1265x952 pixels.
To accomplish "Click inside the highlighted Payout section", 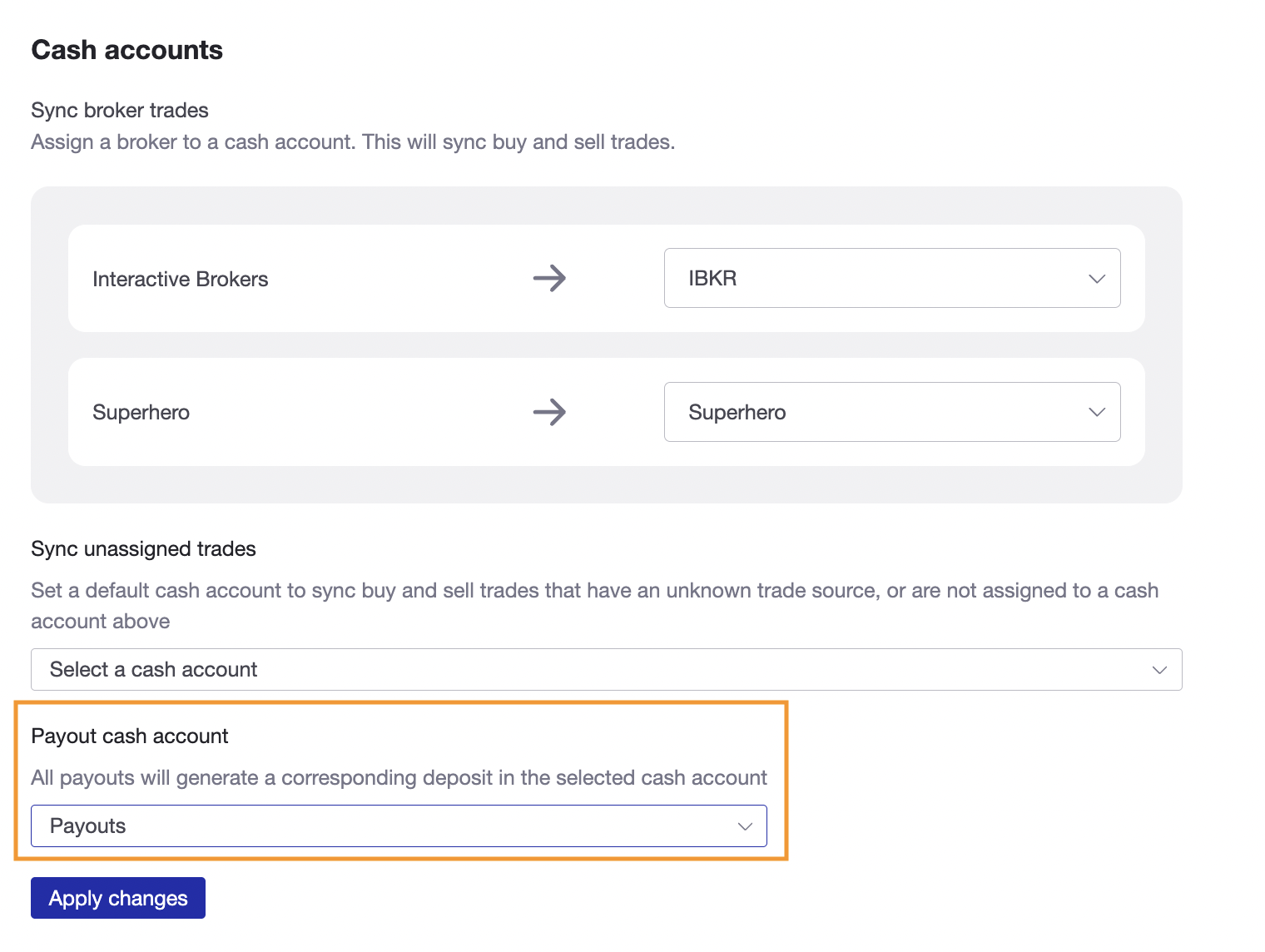I will [399, 778].
